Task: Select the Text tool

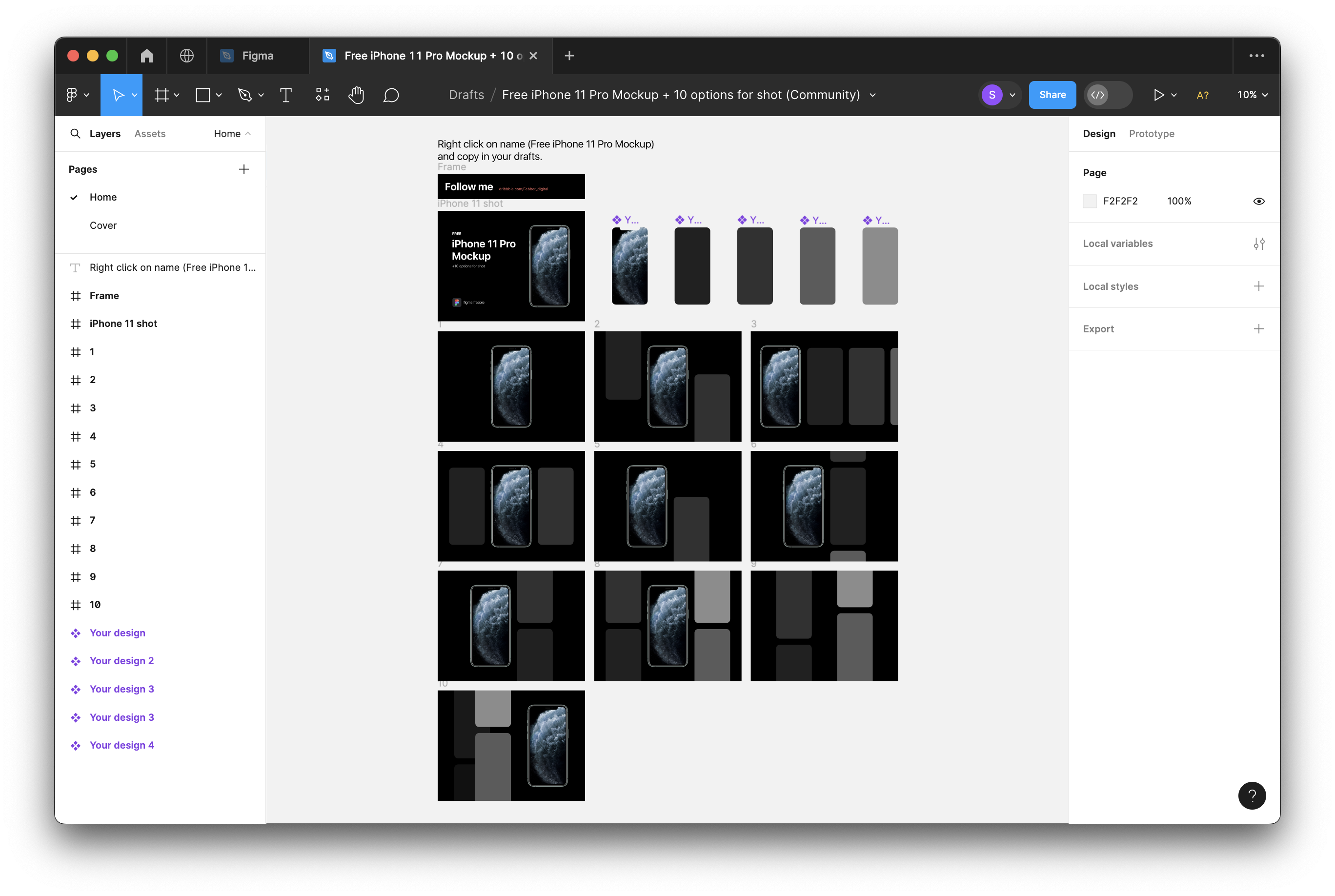Action: tap(285, 95)
